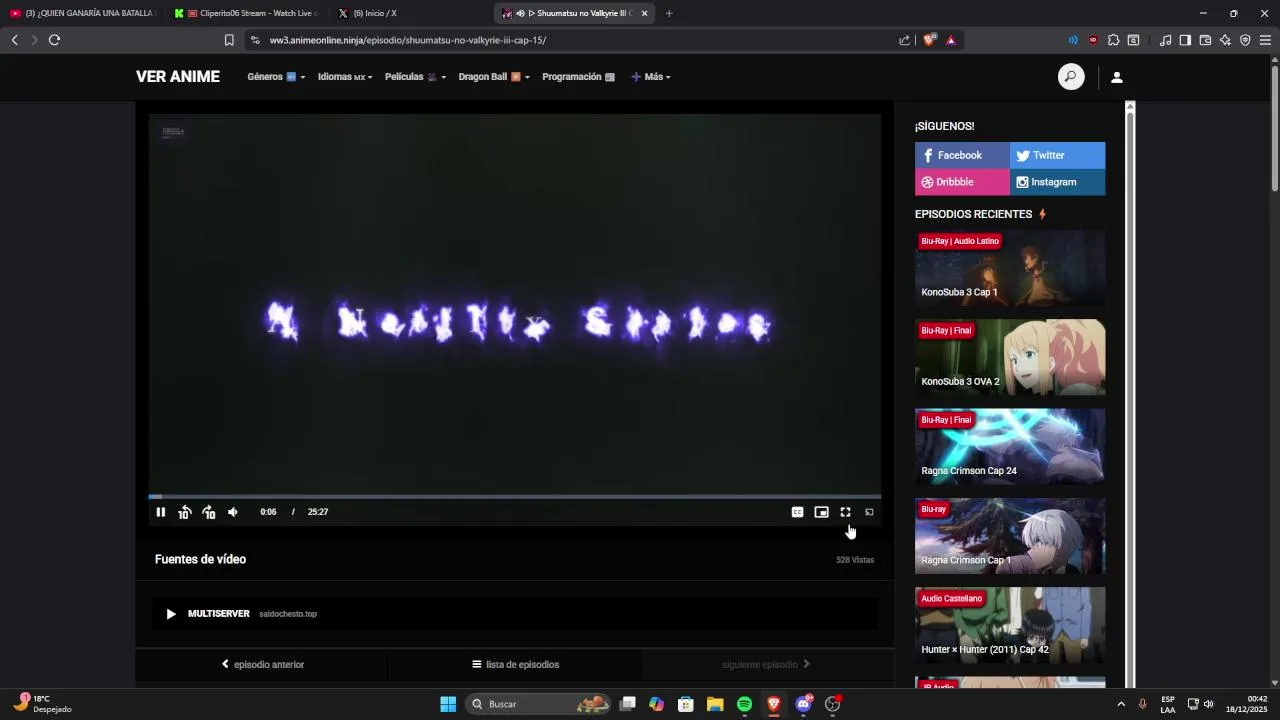This screenshot has height=720, width=1280.
Task: Follow on Facebook button
Action: coord(962,155)
